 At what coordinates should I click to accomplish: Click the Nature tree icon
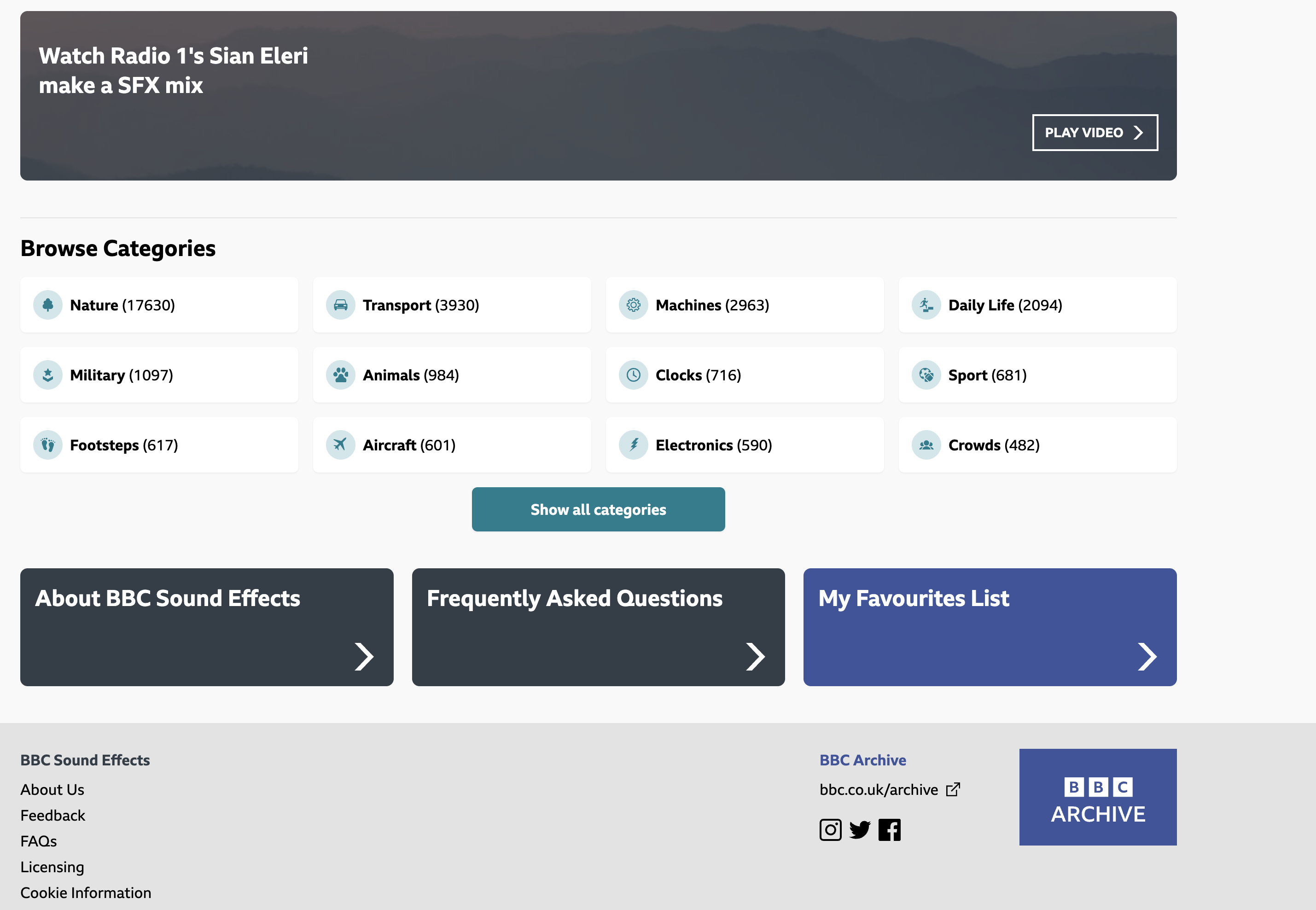pos(48,305)
